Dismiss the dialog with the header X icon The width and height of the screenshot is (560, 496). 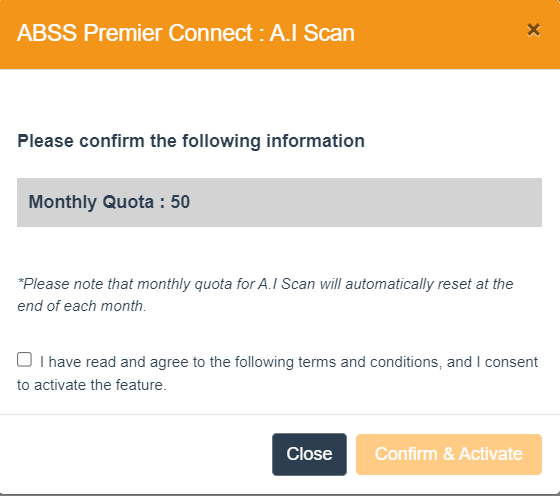533,30
